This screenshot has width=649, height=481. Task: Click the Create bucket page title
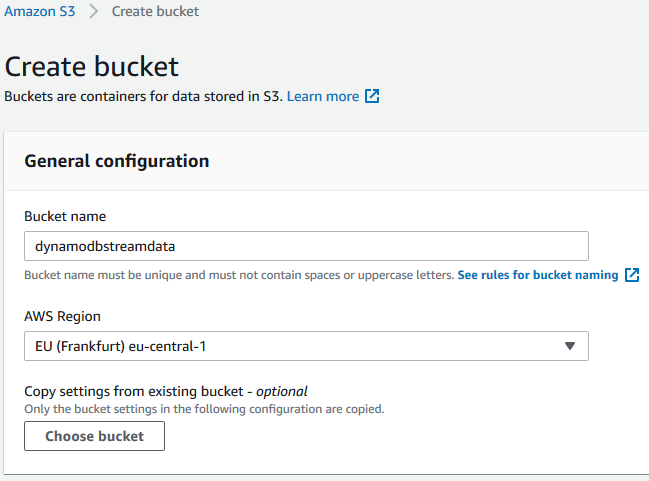tap(91, 66)
